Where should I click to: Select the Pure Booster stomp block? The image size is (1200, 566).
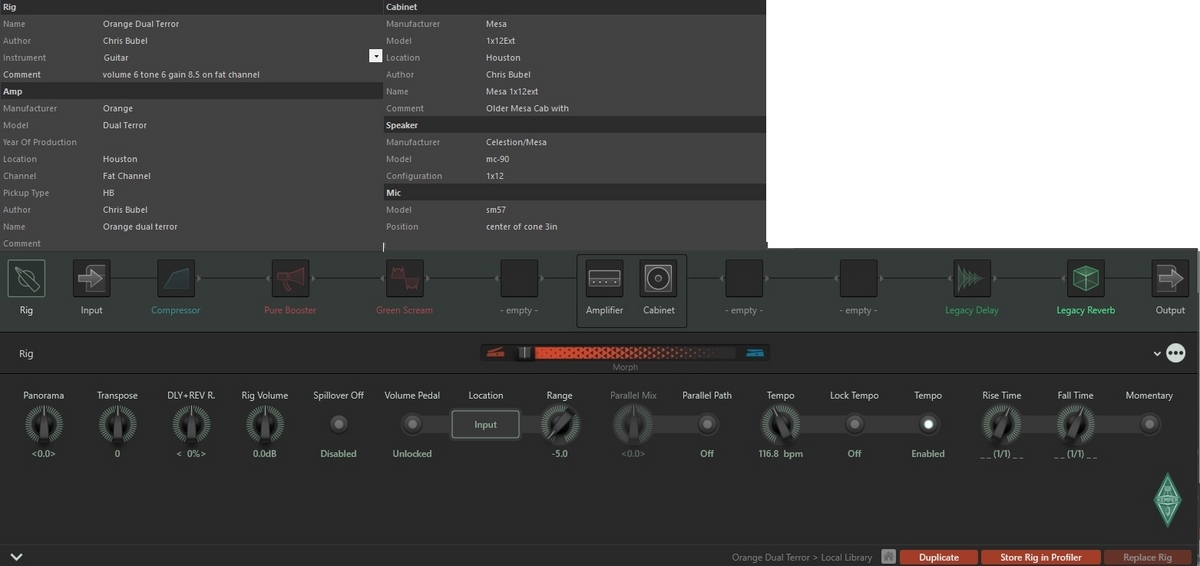point(290,278)
